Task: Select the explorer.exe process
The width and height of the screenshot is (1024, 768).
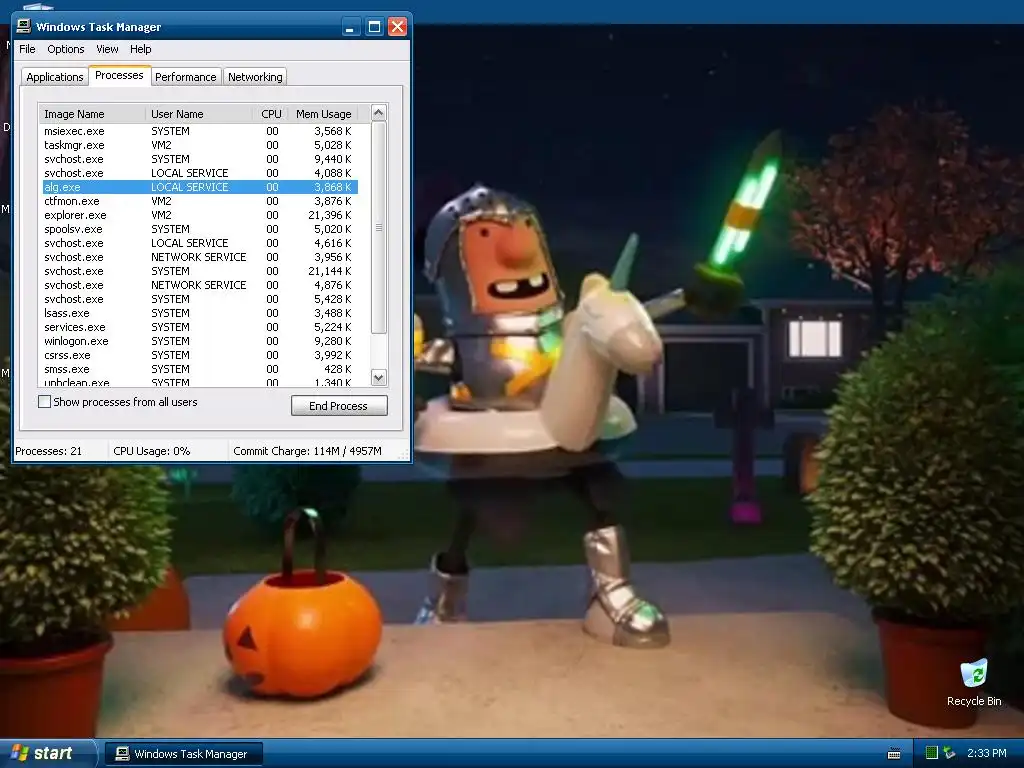Action: tap(198, 215)
